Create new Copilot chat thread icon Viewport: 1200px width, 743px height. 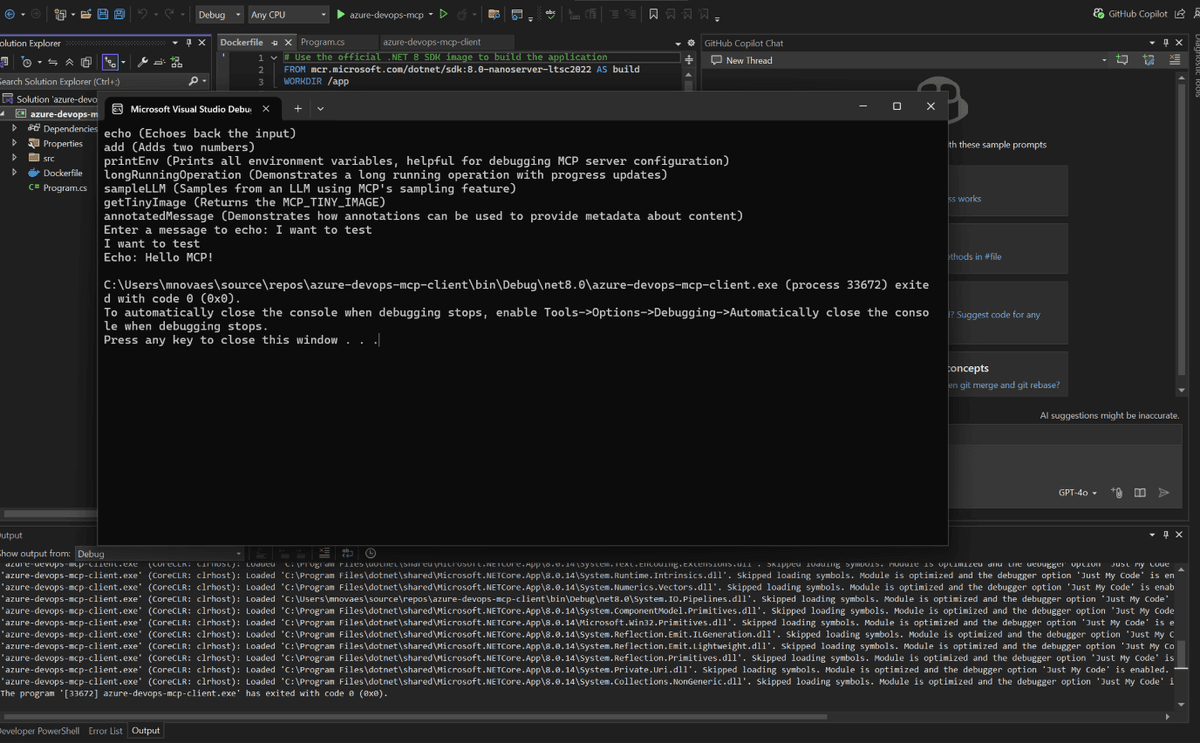point(1122,60)
